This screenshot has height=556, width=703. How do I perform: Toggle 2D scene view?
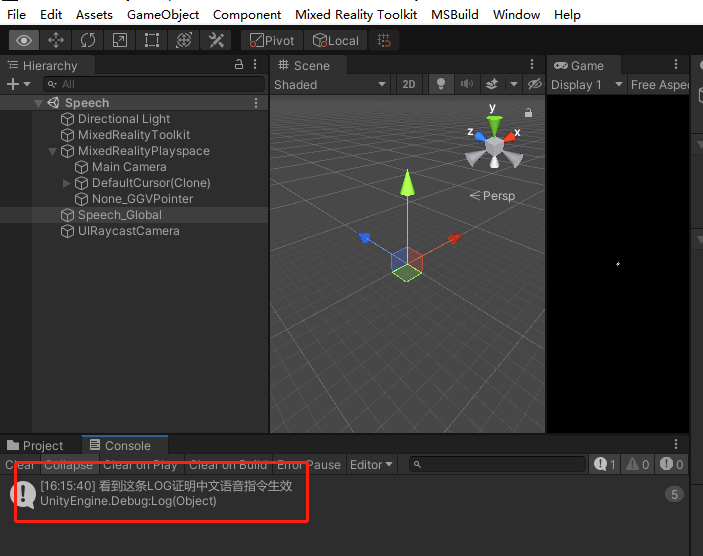click(x=408, y=84)
